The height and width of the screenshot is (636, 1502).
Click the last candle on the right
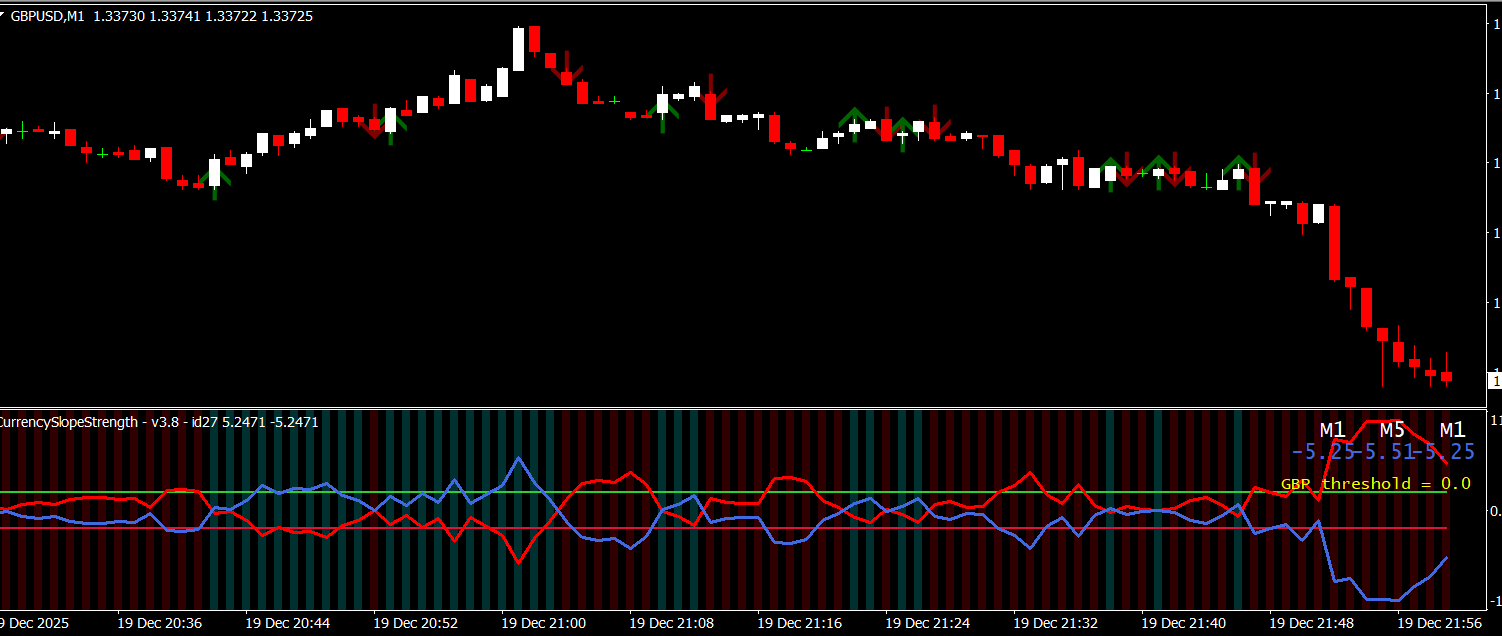click(1446, 376)
